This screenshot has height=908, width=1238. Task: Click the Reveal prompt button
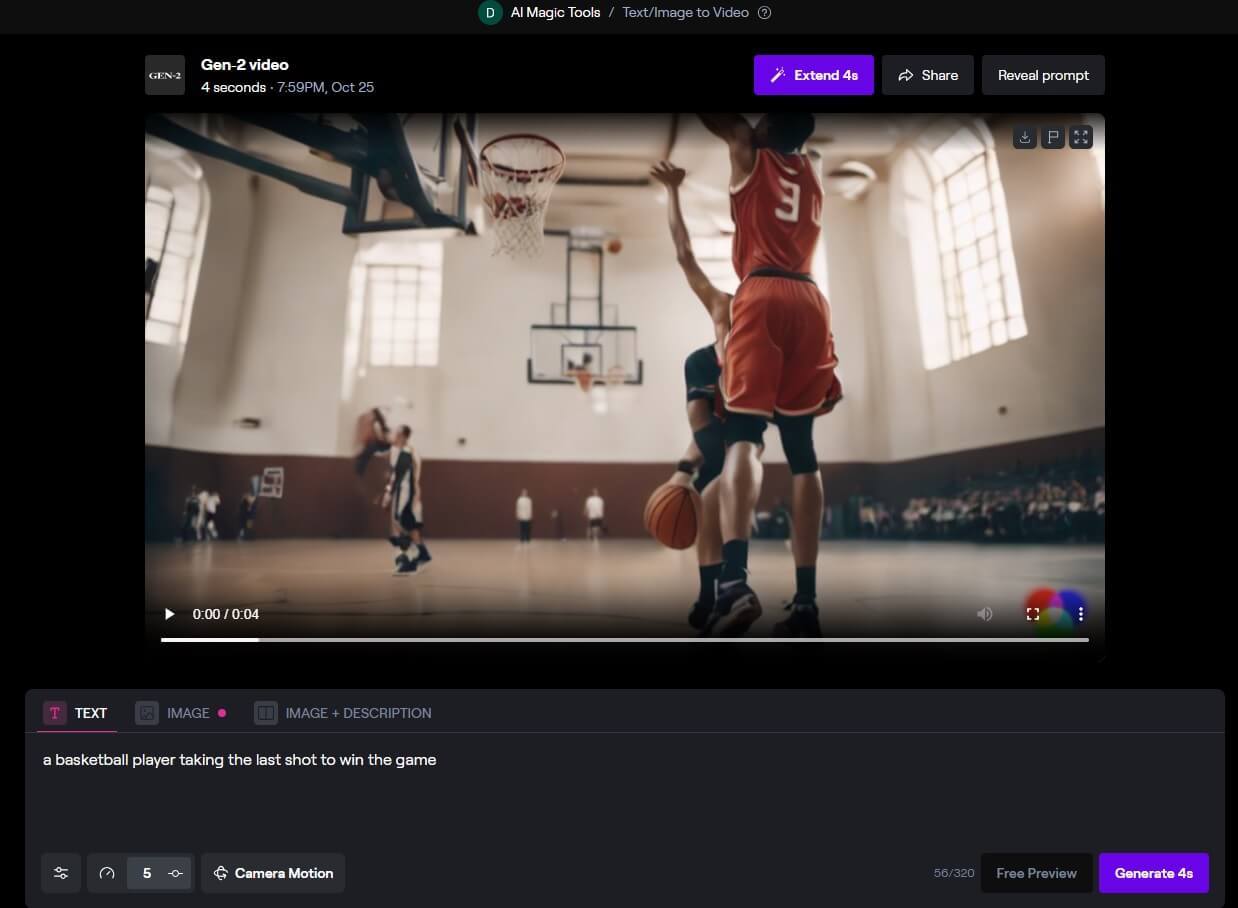[x=1043, y=74]
